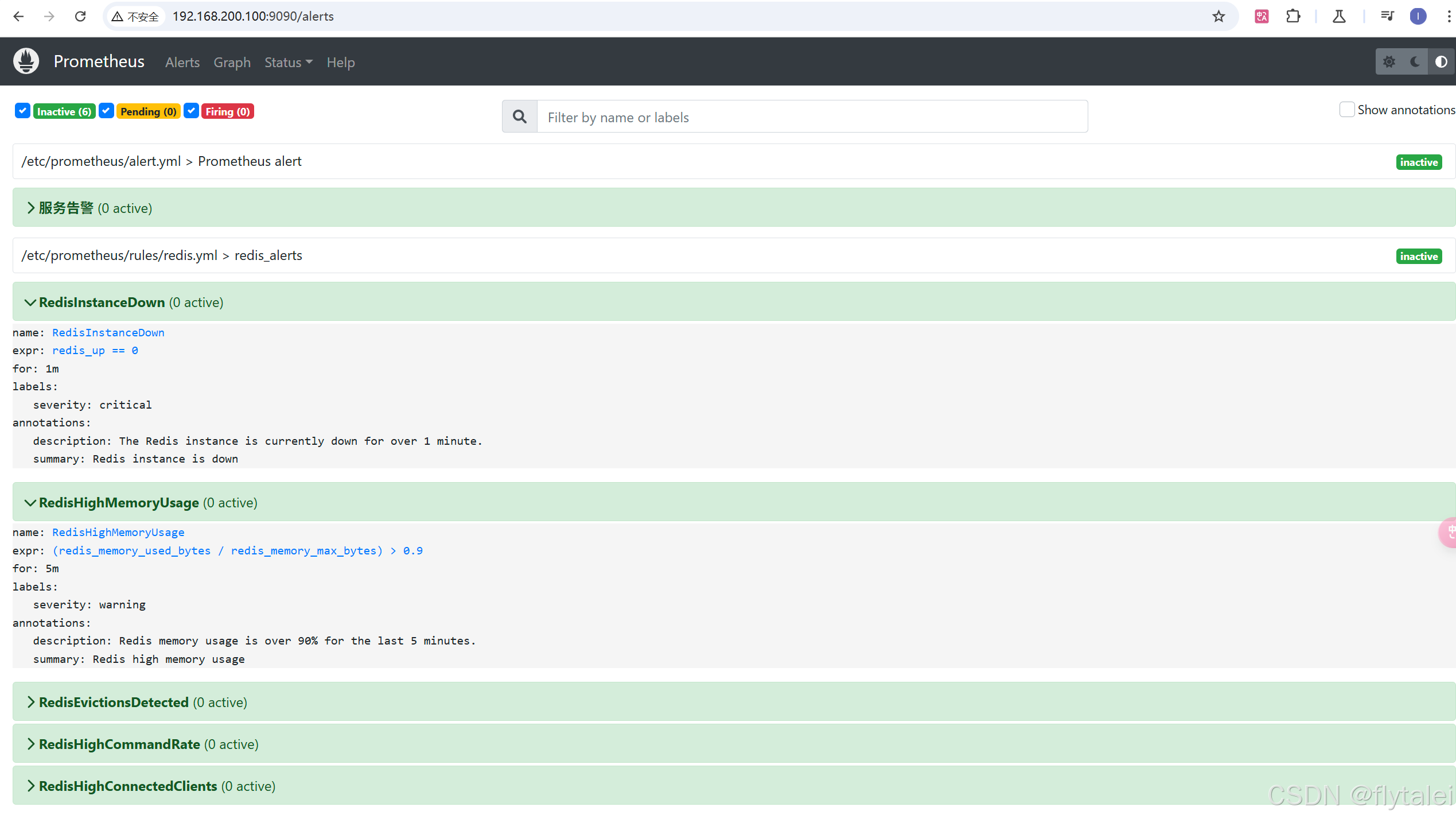Screen dimensions: 1456x819
Task: Switch to dark theme moon icon
Action: 1415,62
